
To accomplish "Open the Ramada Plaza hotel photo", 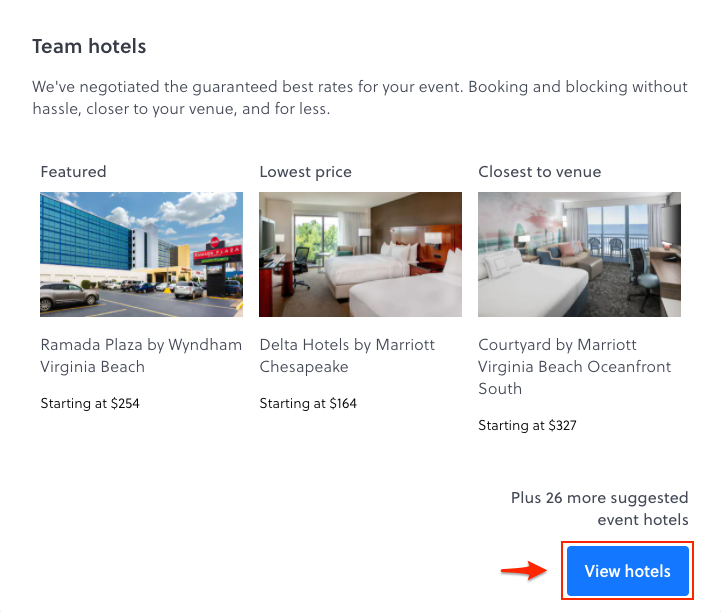I will click(x=141, y=254).
